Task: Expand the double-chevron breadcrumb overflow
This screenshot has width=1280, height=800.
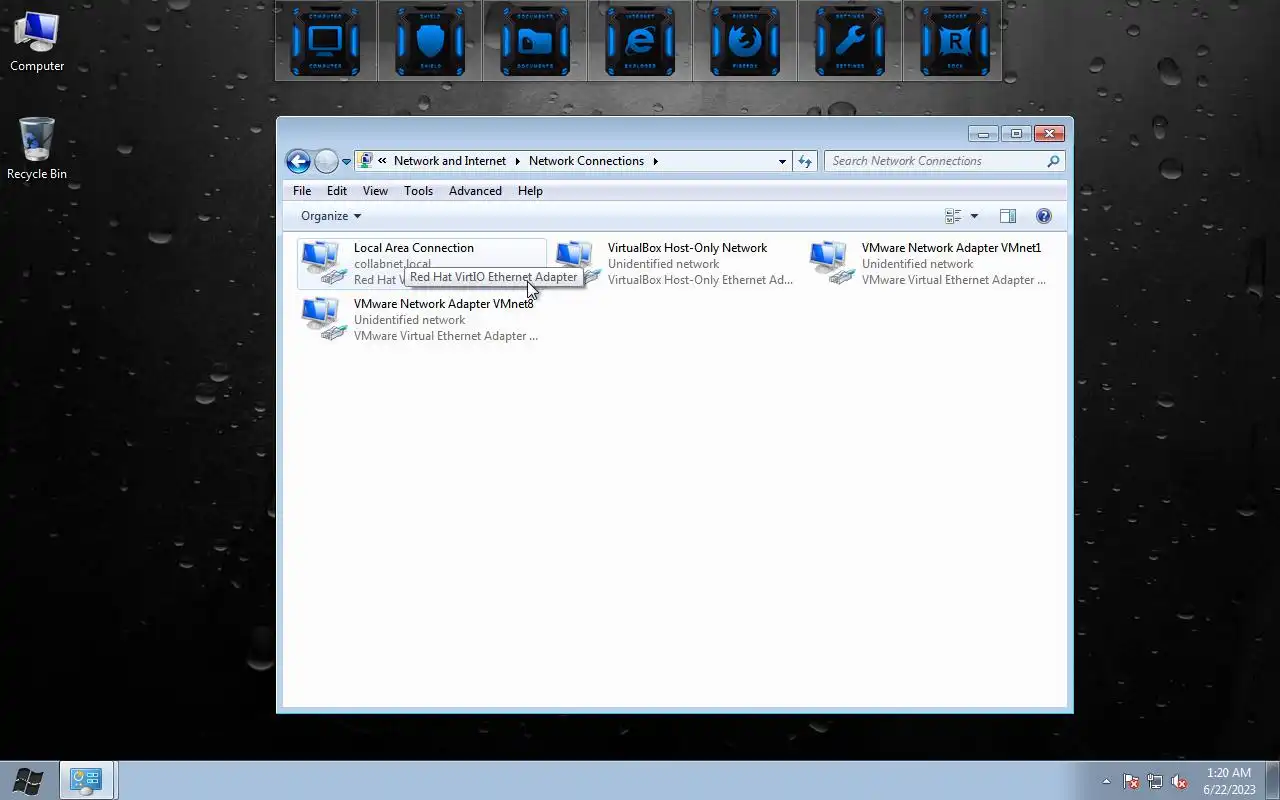Action: point(382,161)
